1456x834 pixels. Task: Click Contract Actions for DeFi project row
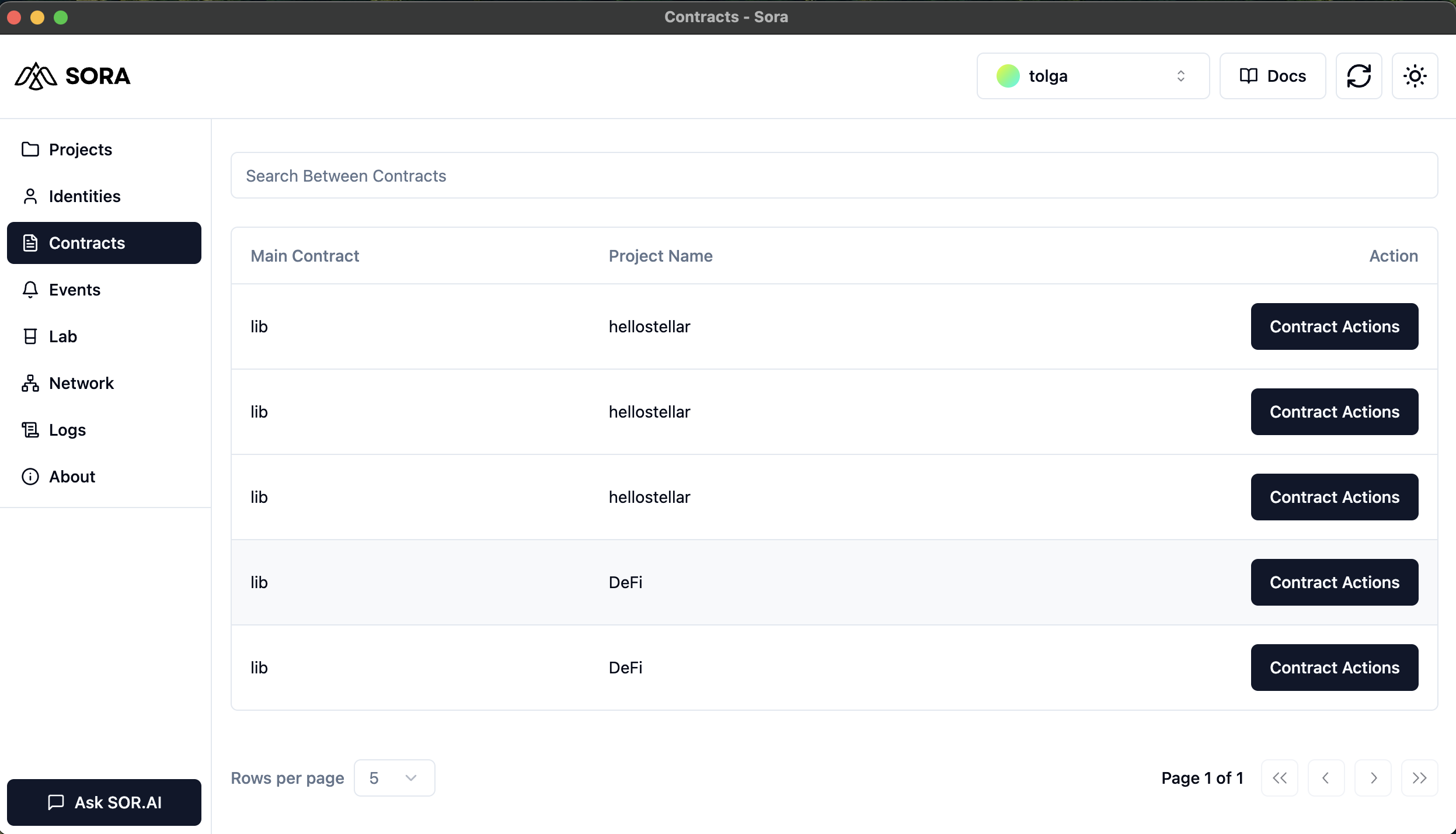pos(1334,582)
